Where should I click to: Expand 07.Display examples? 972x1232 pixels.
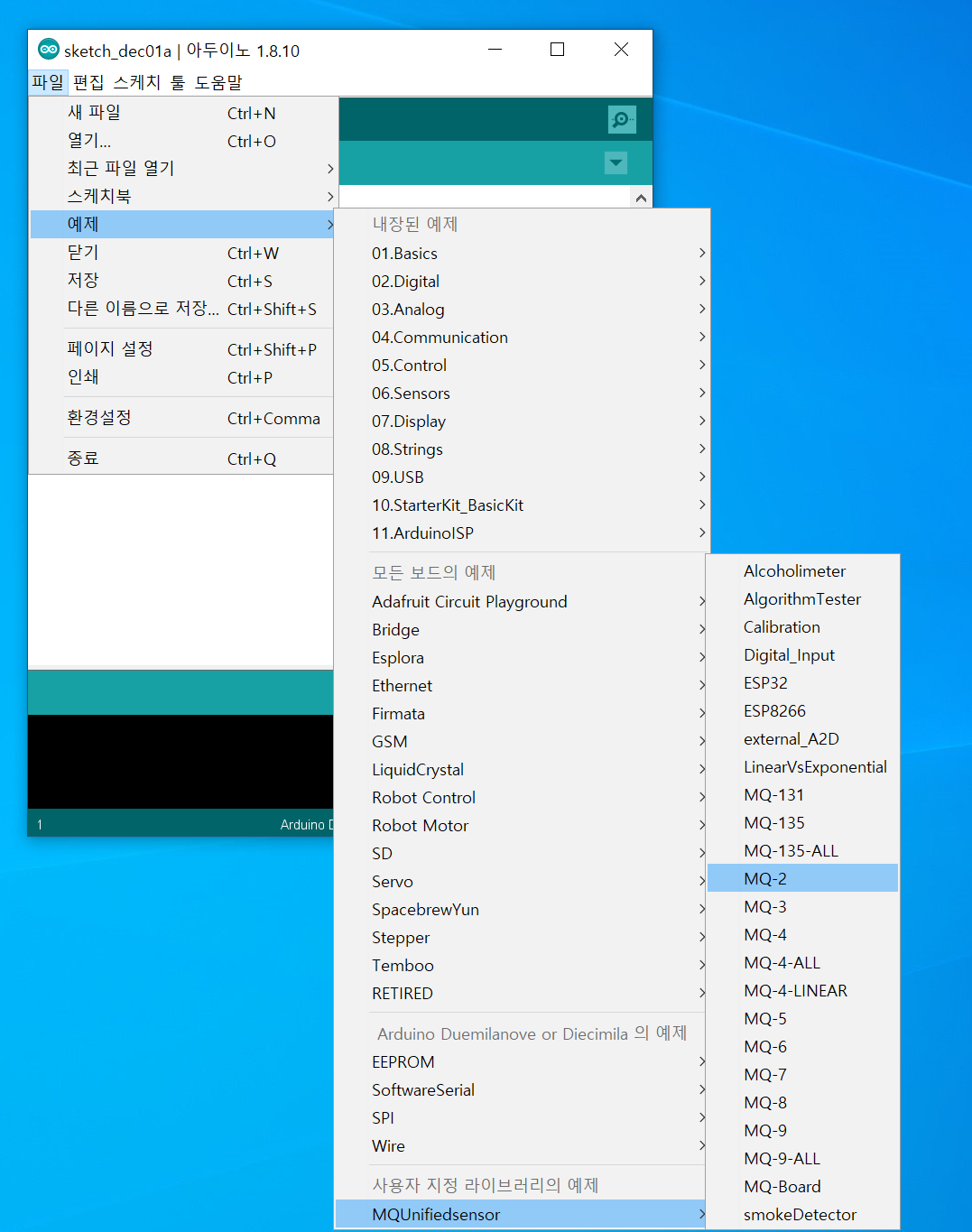click(x=522, y=421)
